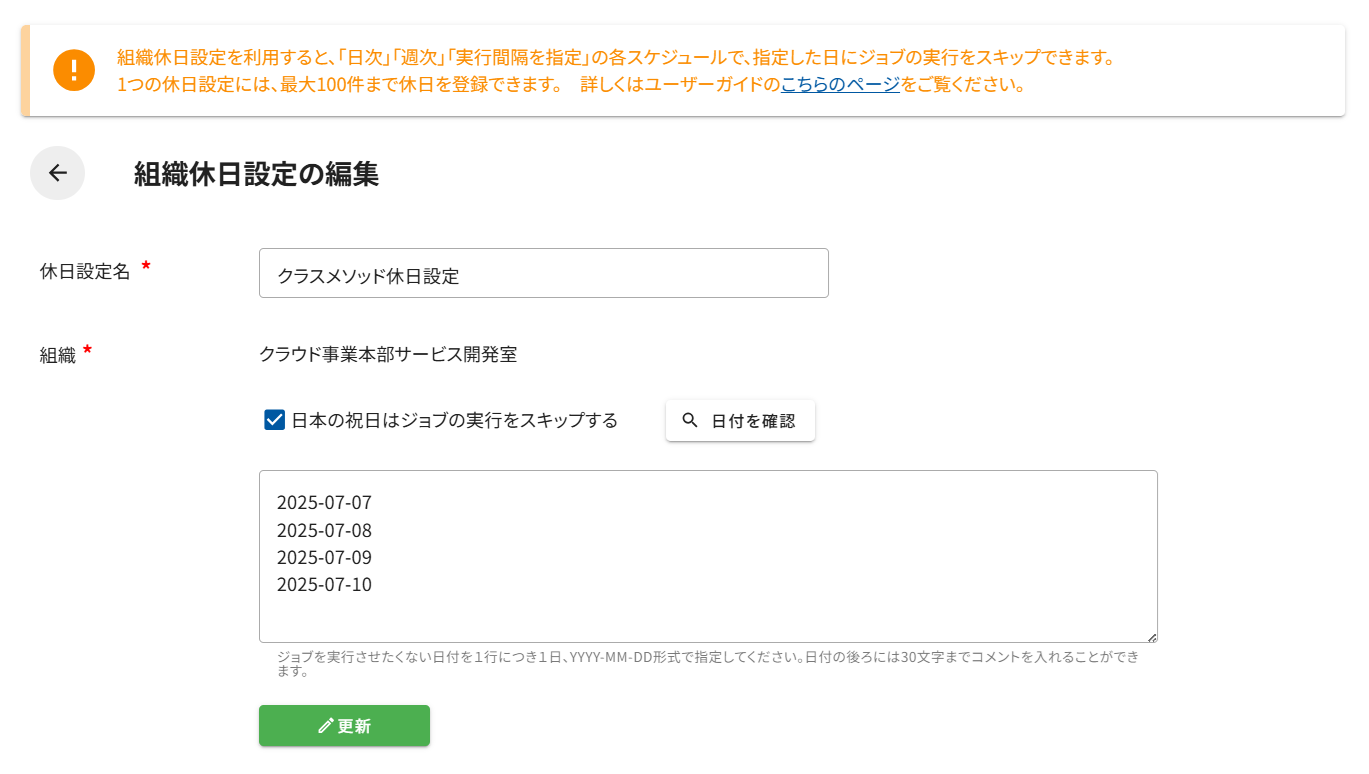Viewport: 1369px width, 774px height.
Task: Place cursor on the 2025-07-10 line
Action: 324,585
